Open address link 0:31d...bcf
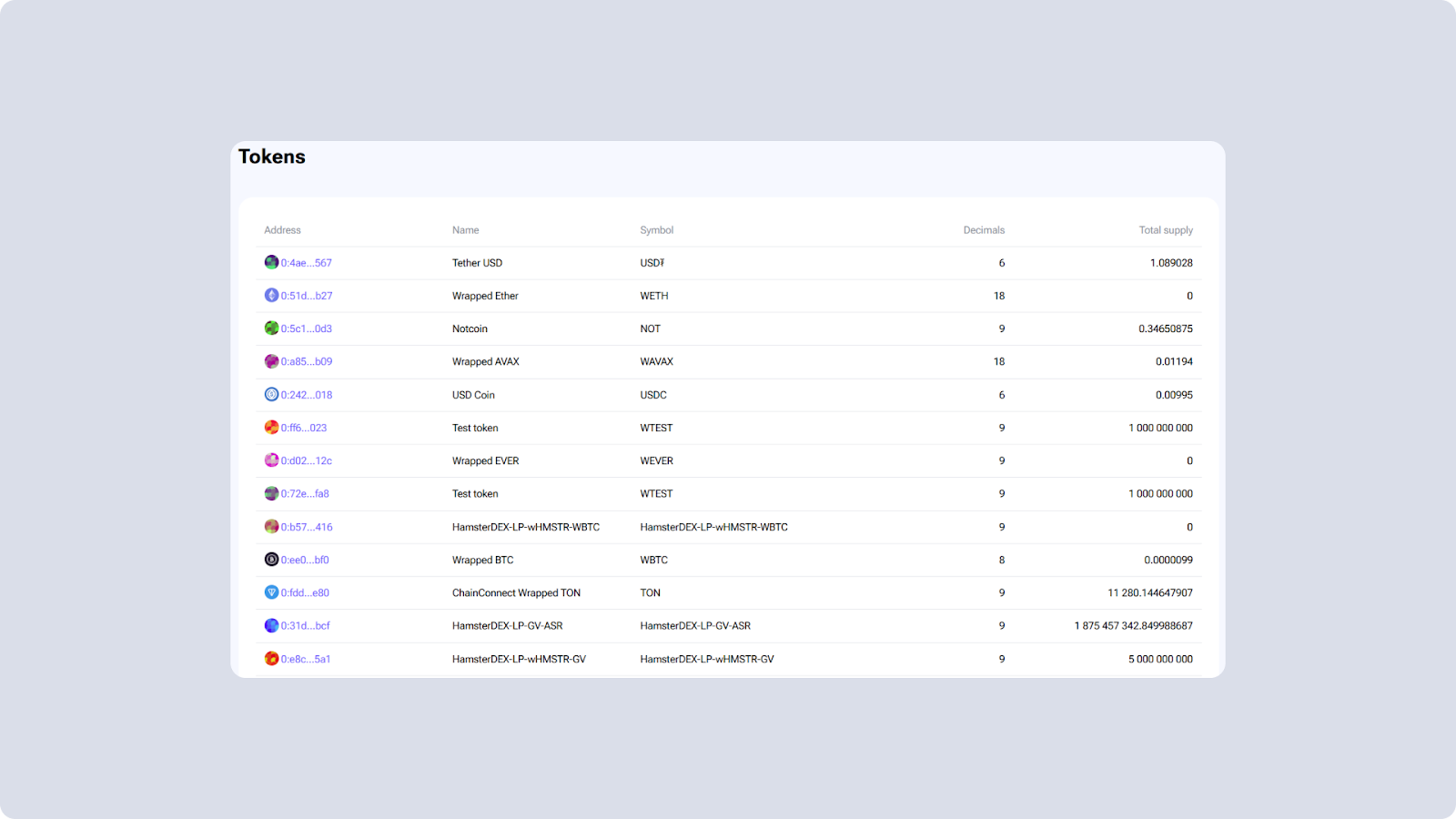This screenshot has height=819, width=1456. click(306, 625)
